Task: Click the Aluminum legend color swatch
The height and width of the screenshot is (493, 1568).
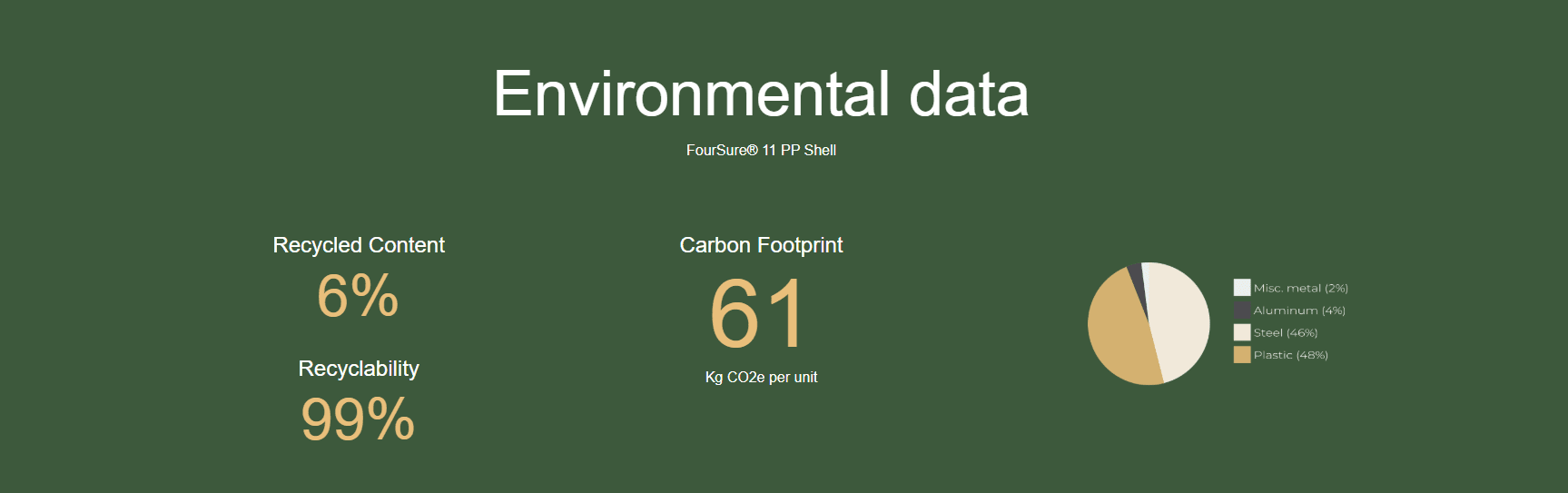Action: tap(1241, 311)
